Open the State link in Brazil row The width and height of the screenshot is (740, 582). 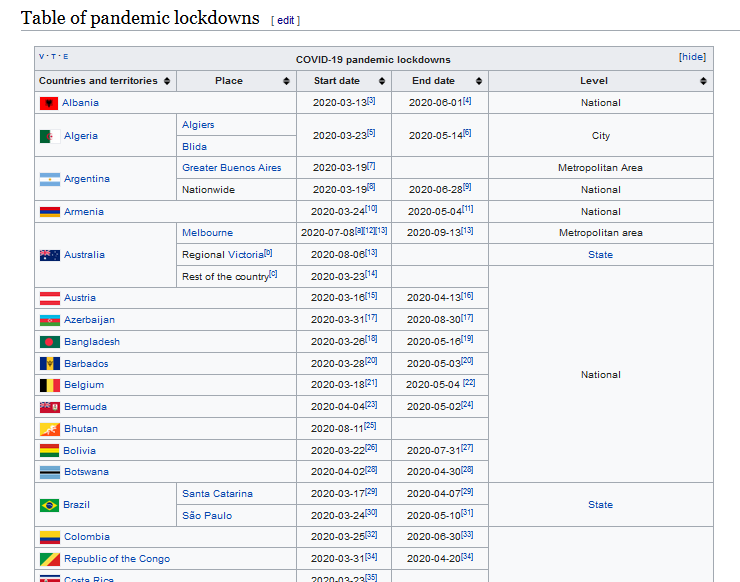tap(600, 505)
